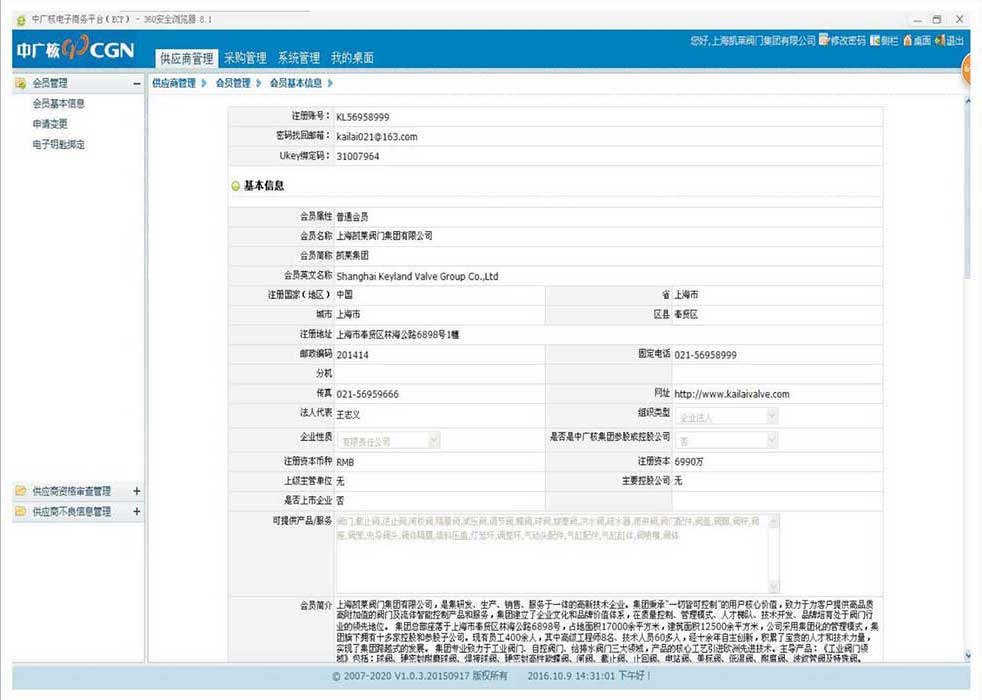Screen dimensions: 982x700
Task: Click the products text area scroll down arrow
Action: [x=774, y=587]
